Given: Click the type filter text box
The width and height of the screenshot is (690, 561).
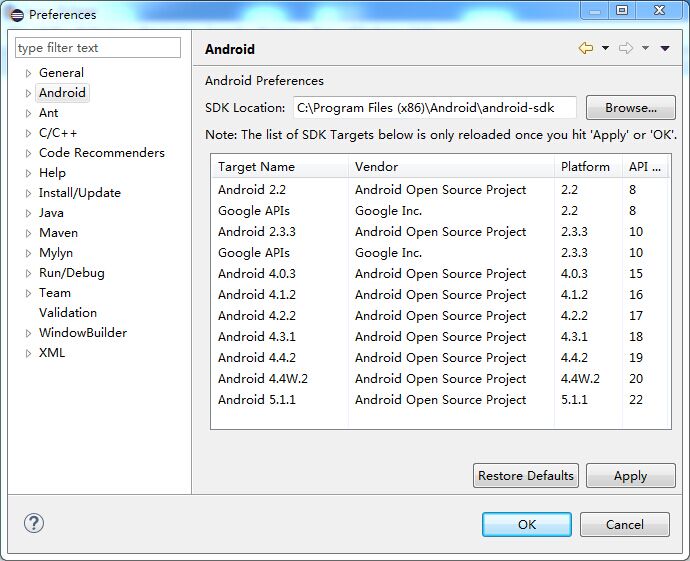Looking at the screenshot, I should (x=98, y=48).
